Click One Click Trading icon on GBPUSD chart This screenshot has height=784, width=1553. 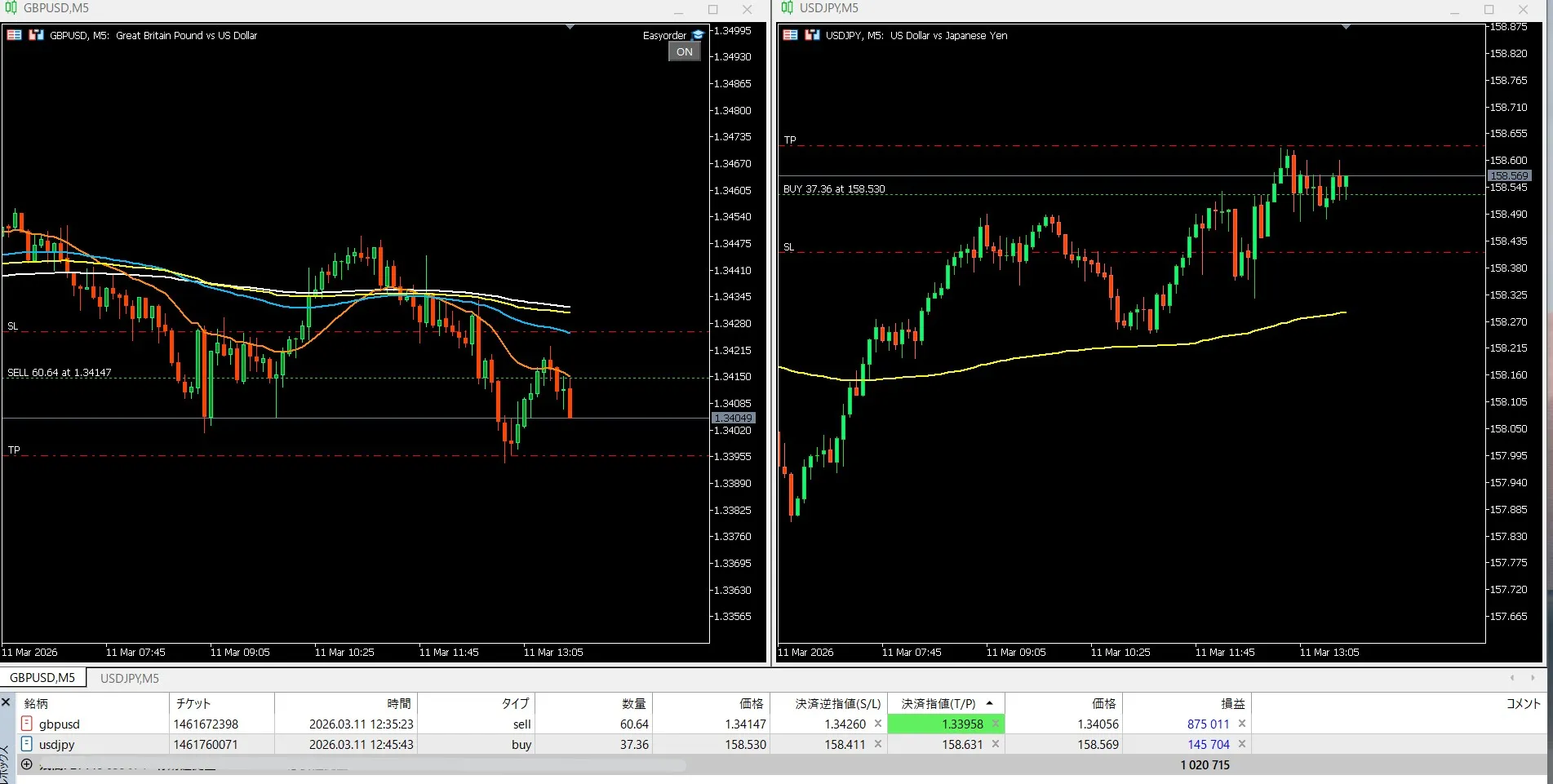coord(36,35)
